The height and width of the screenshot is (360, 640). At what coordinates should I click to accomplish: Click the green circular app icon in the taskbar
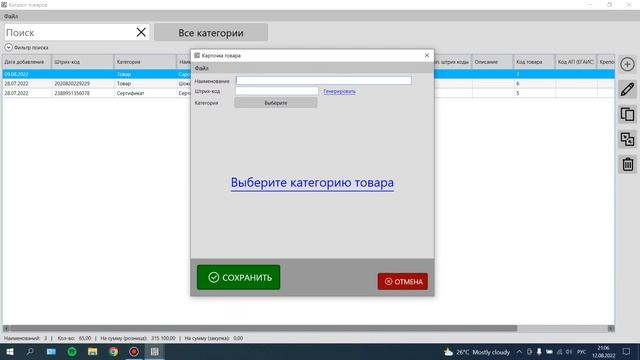click(72, 352)
